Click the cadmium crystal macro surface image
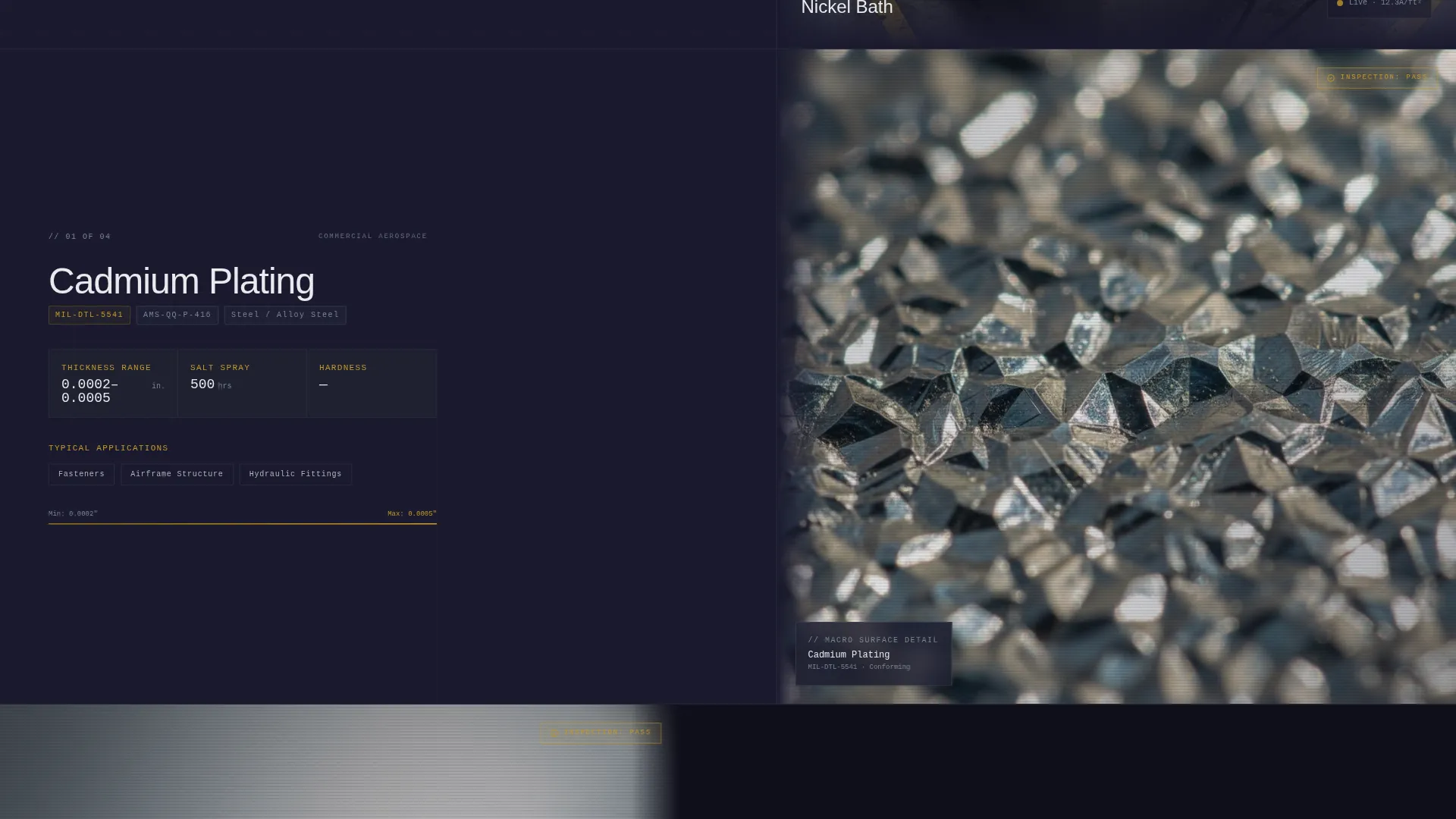The width and height of the screenshot is (1456, 819). click(1116, 376)
